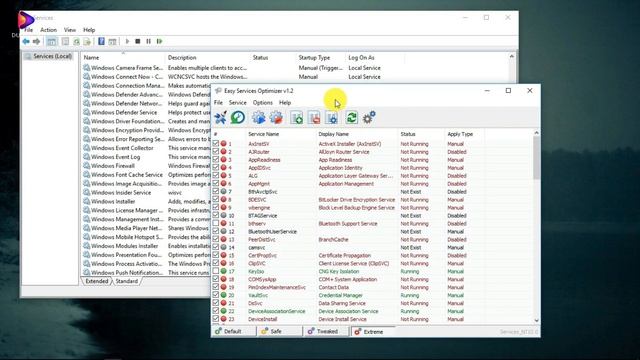Open the Options menu in Easy Services Optimizer
The width and height of the screenshot is (640, 360).
click(x=262, y=102)
